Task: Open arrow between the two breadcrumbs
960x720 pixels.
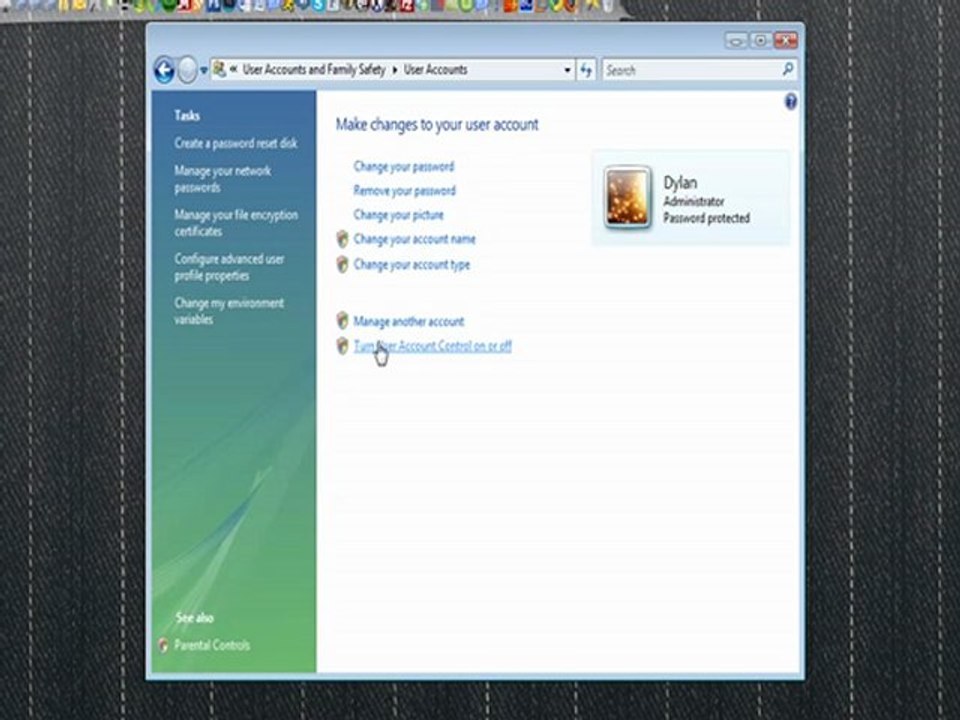Action: point(395,70)
